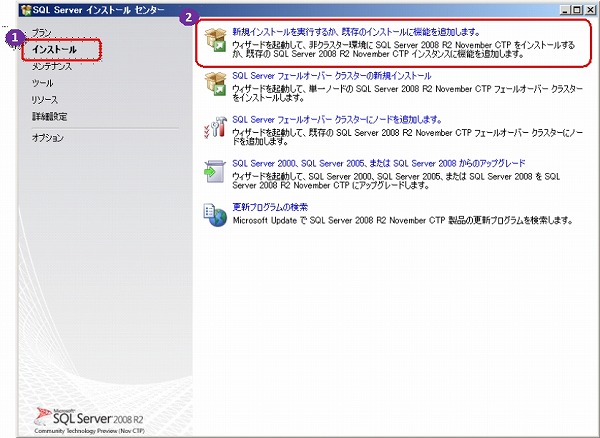
Task: Click the SQL Server title bar icon
Action: click(x=26, y=10)
